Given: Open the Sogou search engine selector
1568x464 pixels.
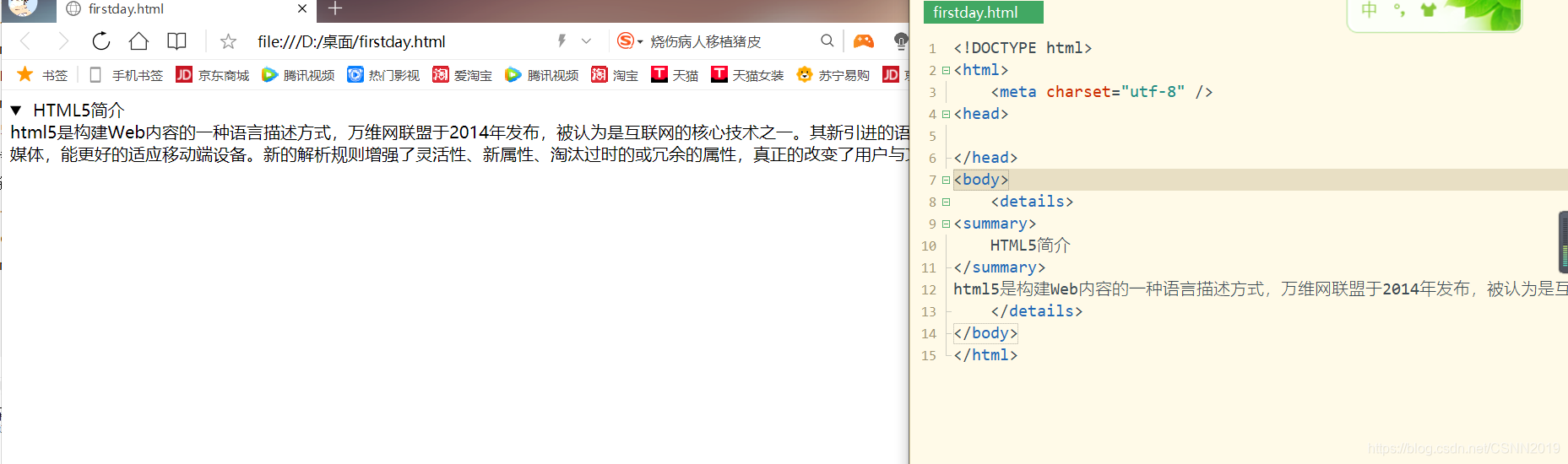Looking at the screenshot, I should click(630, 40).
